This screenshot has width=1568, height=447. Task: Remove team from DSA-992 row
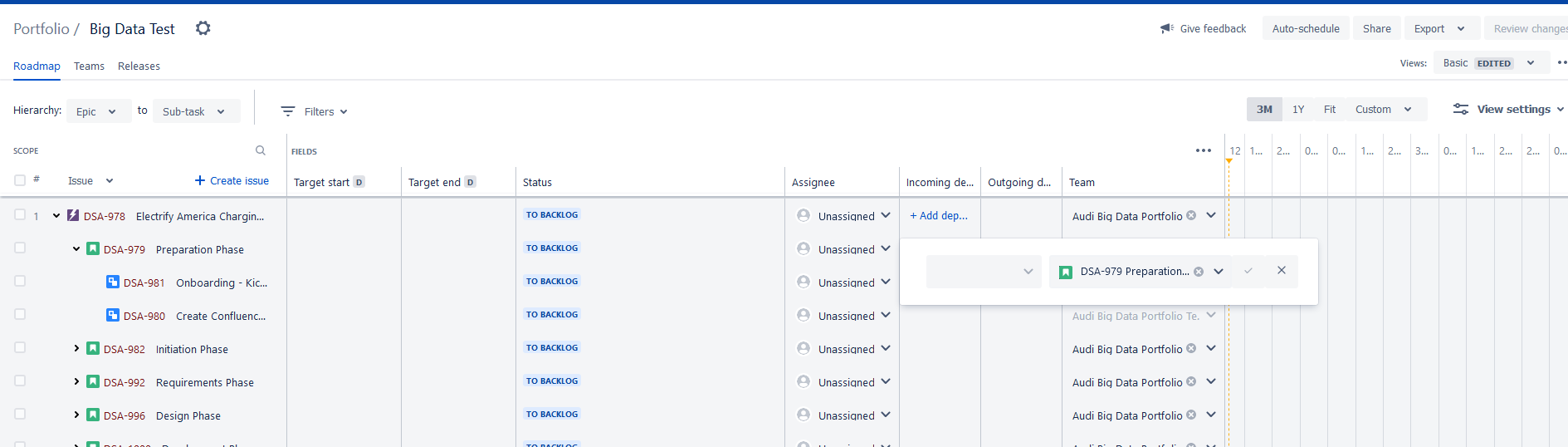(1191, 381)
